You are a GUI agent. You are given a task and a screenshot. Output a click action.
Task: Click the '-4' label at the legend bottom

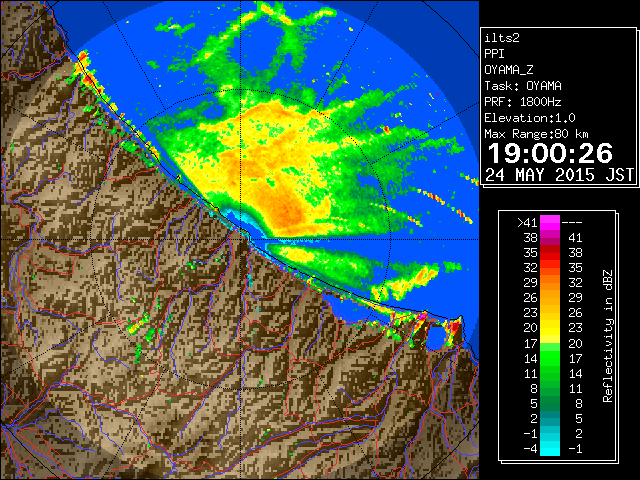pyautogui.click(x=530, y=449)
